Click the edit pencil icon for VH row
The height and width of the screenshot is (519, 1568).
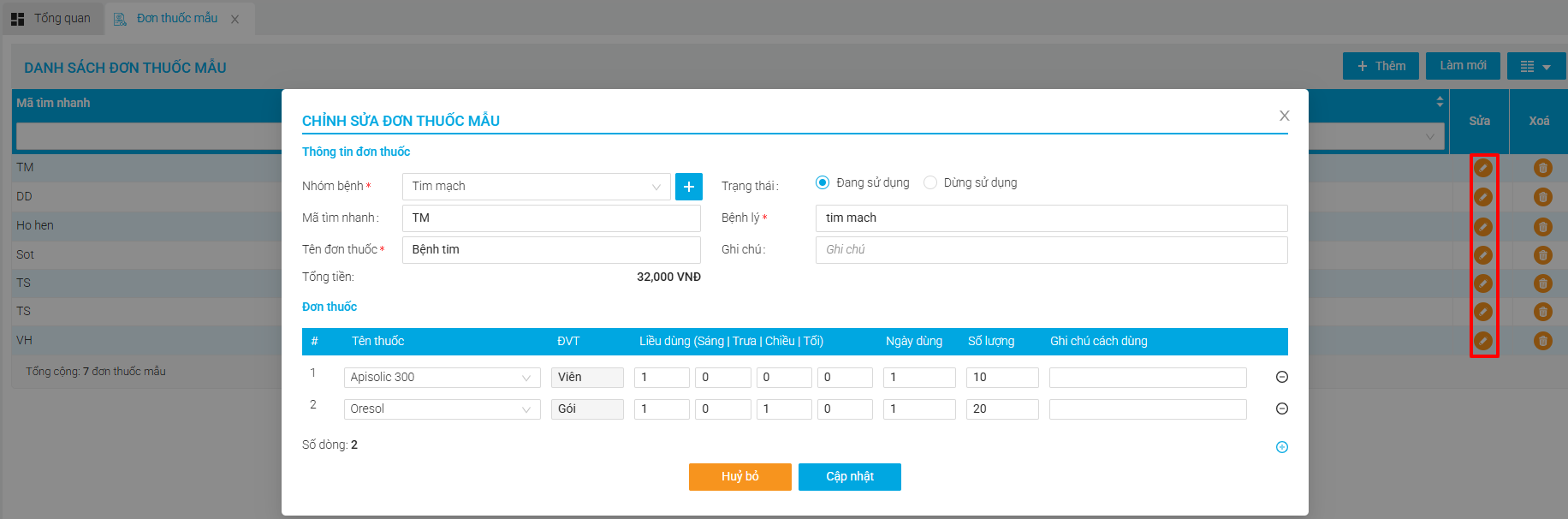(x=1483, y=341)
